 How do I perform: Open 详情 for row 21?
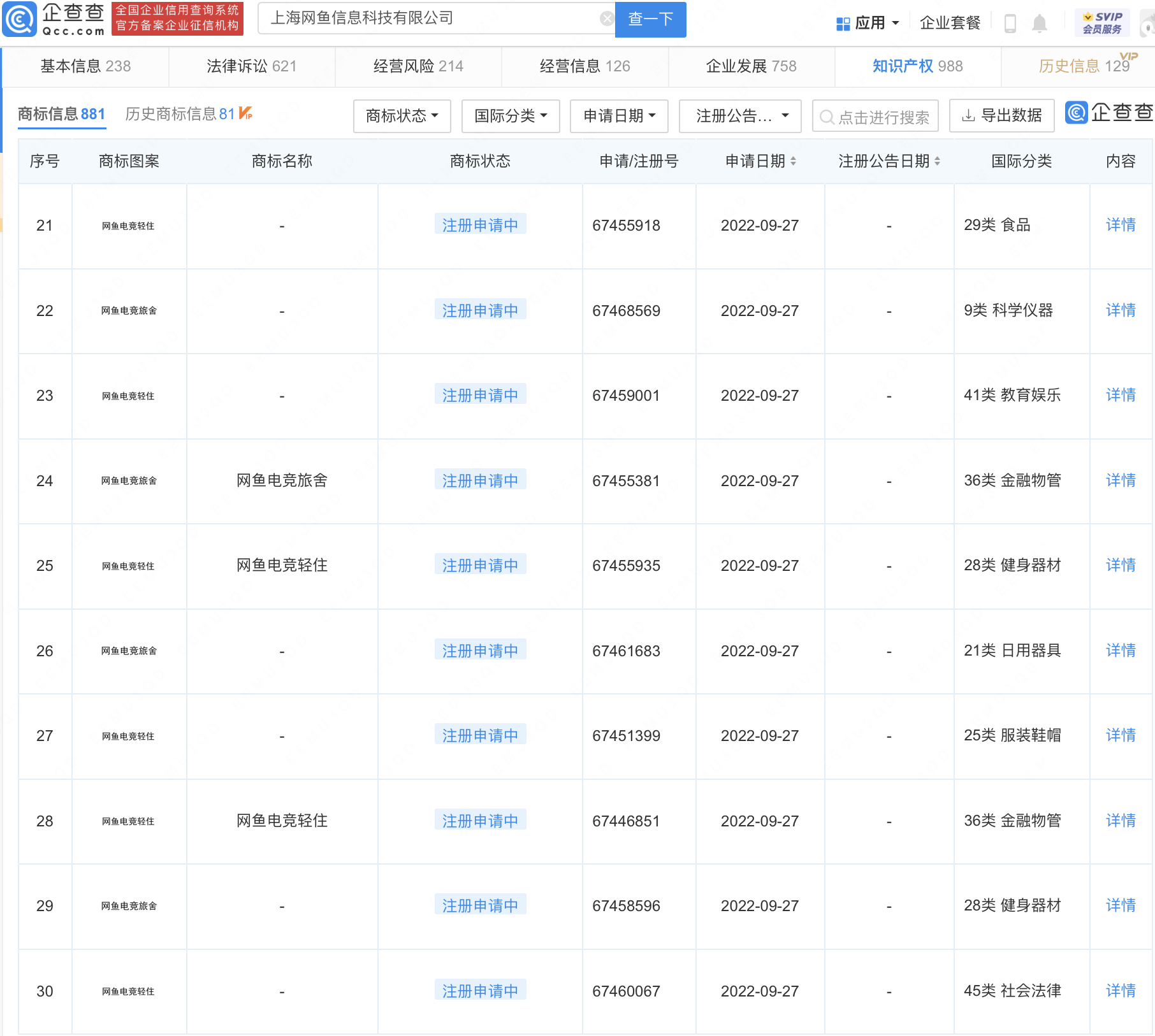[1121, 225]
